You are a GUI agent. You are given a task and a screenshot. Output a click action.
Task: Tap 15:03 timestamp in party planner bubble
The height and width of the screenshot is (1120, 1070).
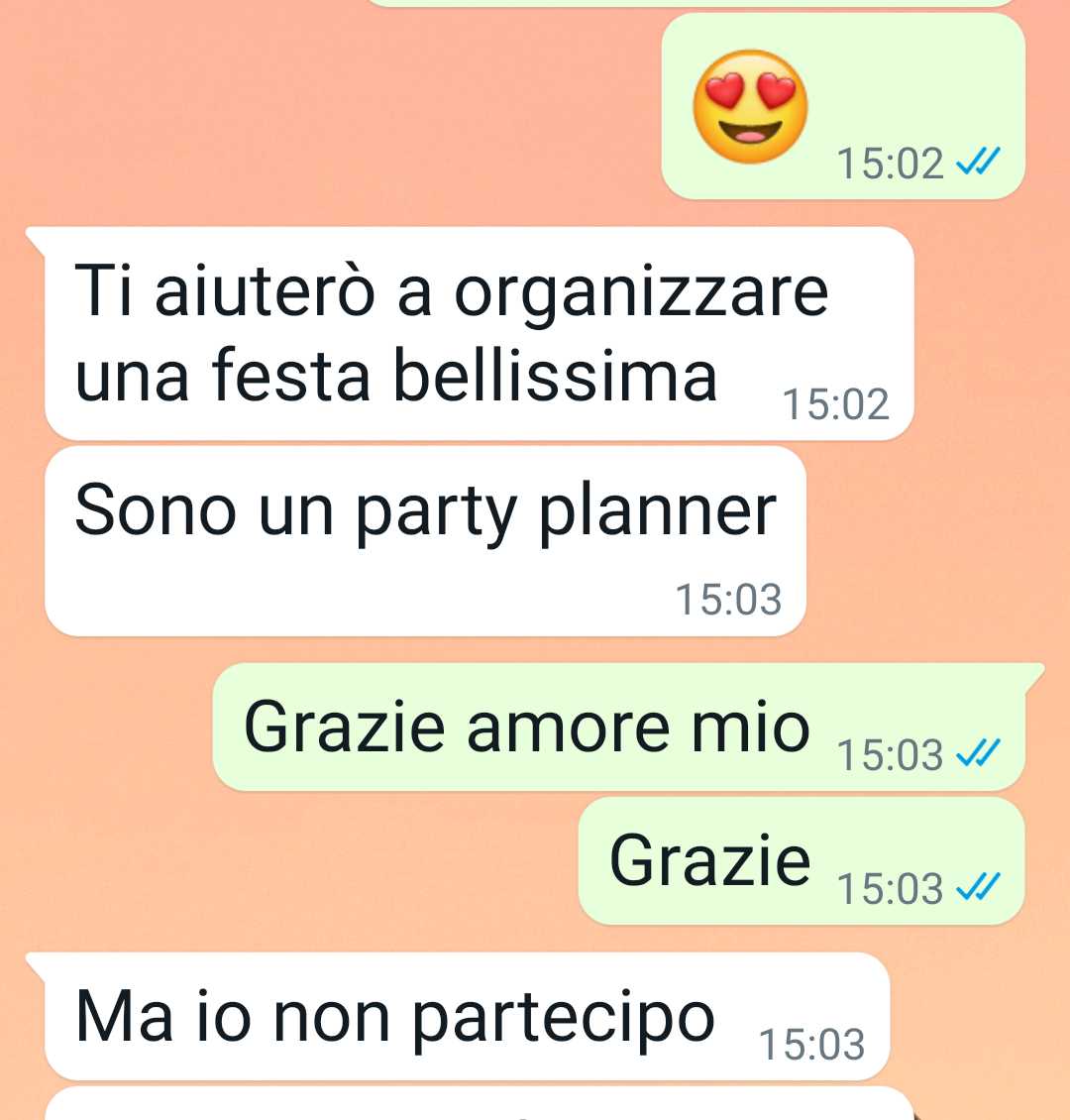[728, 600]
